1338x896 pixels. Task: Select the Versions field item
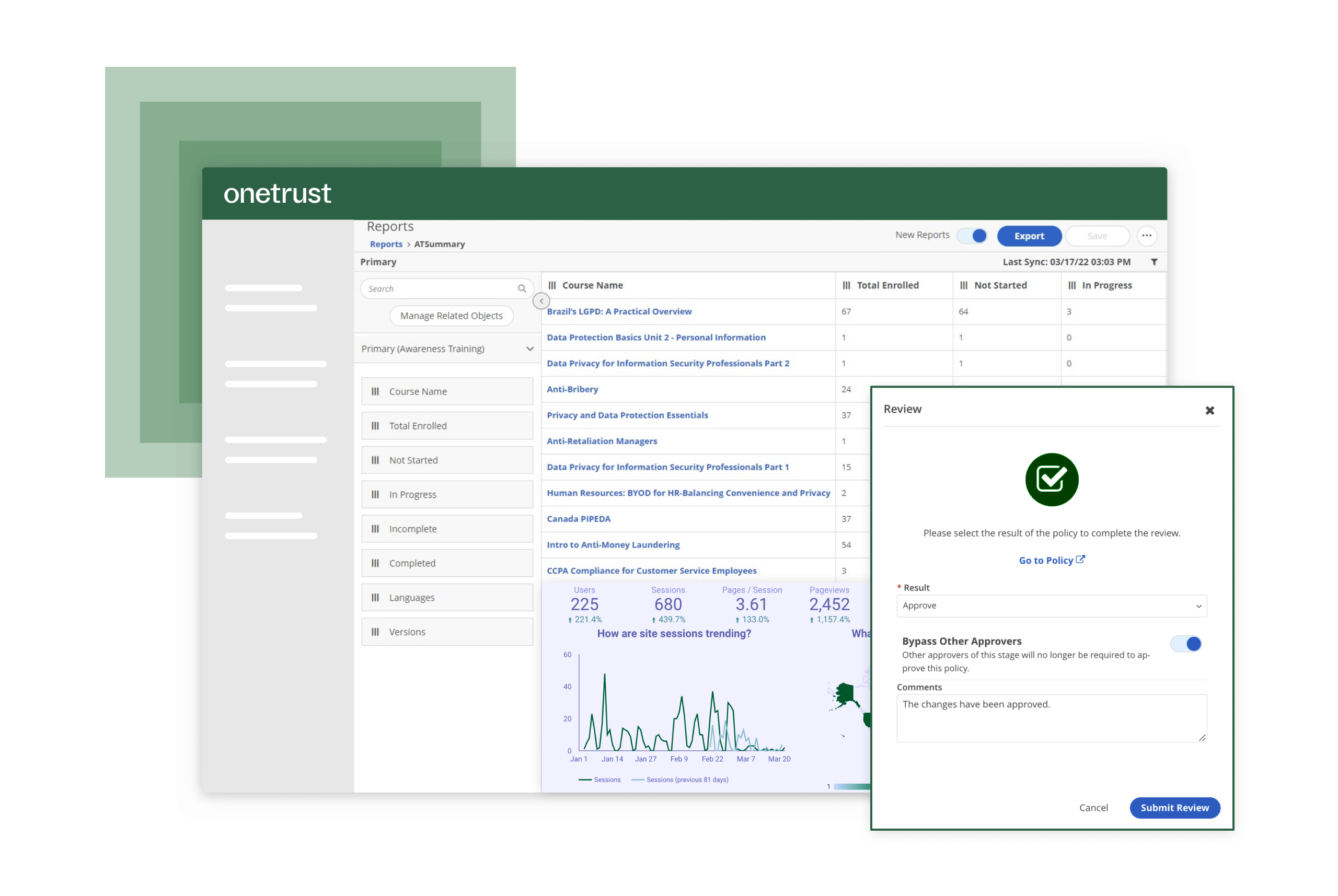tap(447, 632)
